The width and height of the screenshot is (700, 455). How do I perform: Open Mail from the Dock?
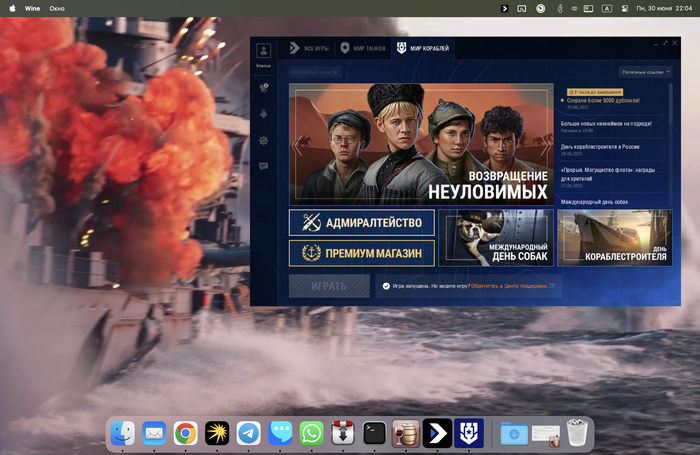coord(154,433)
